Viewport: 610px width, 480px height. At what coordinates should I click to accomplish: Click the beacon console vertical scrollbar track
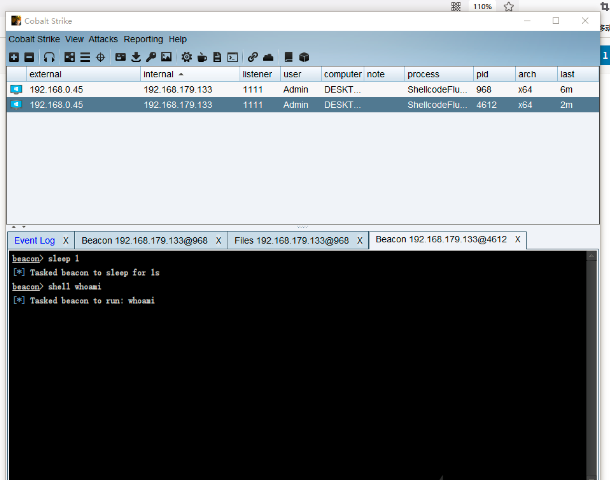click(591, 368)
